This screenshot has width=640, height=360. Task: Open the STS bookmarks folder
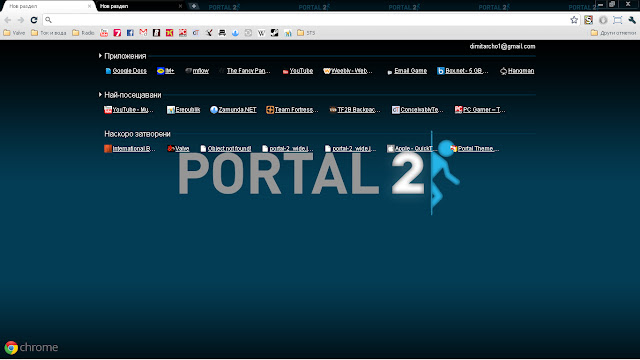tap(306, 33)
